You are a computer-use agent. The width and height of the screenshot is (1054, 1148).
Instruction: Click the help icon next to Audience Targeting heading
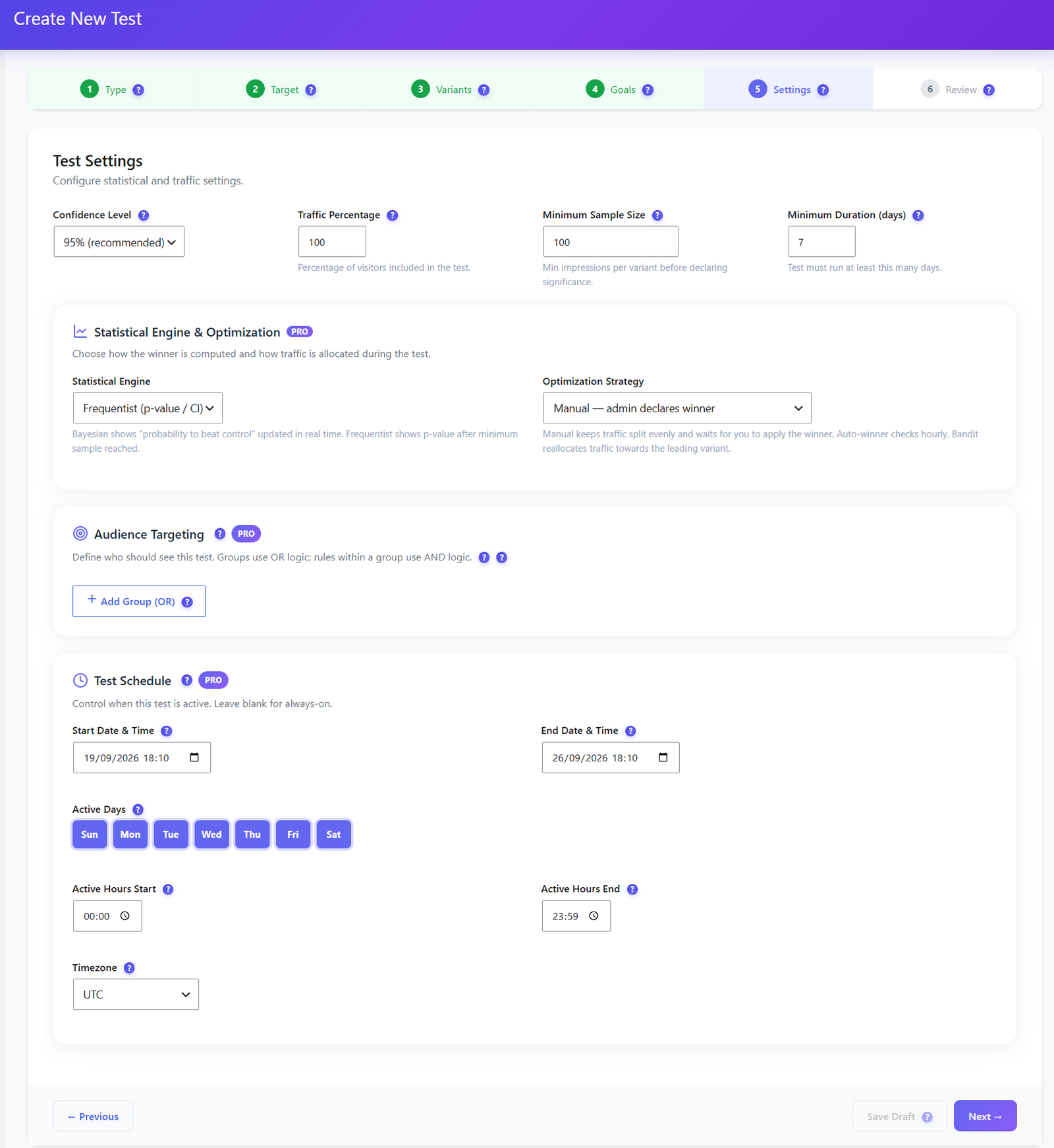[x=220, y=533]
